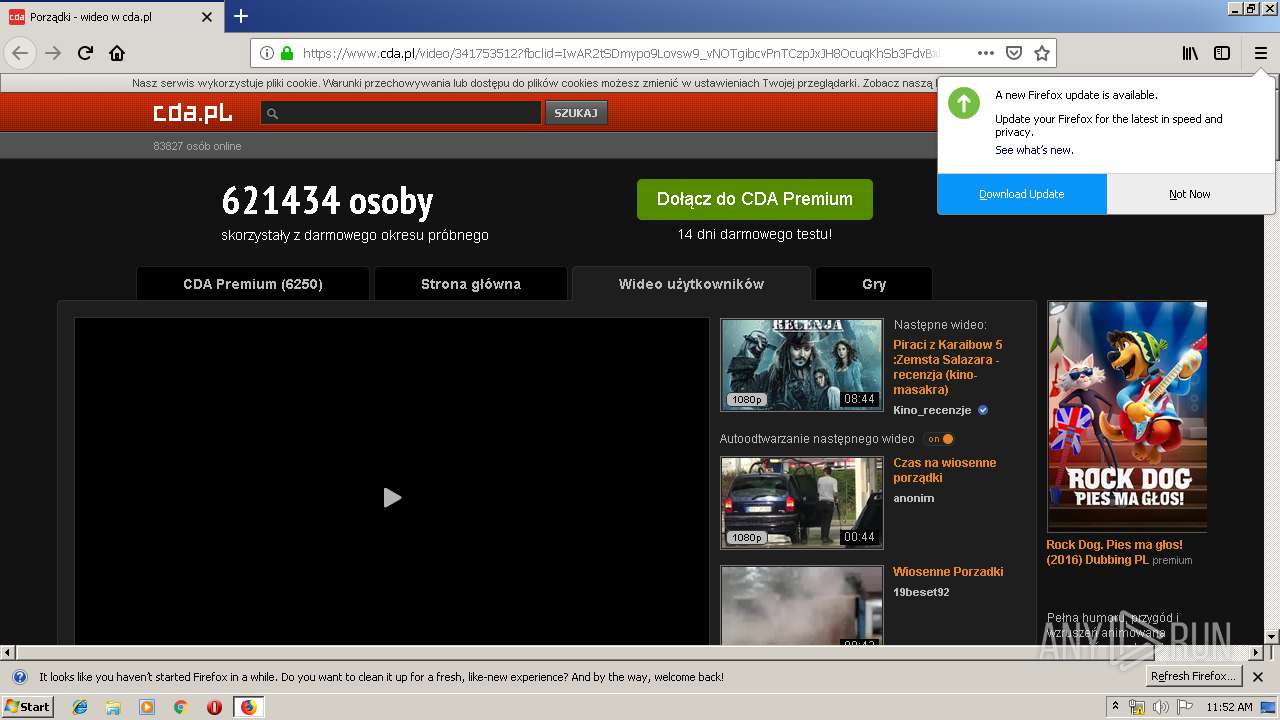Screen dimensions: 1280x720
Task: Open Piraci z Karaibow 5 recenzja link
Action: (x=948, y=367)
